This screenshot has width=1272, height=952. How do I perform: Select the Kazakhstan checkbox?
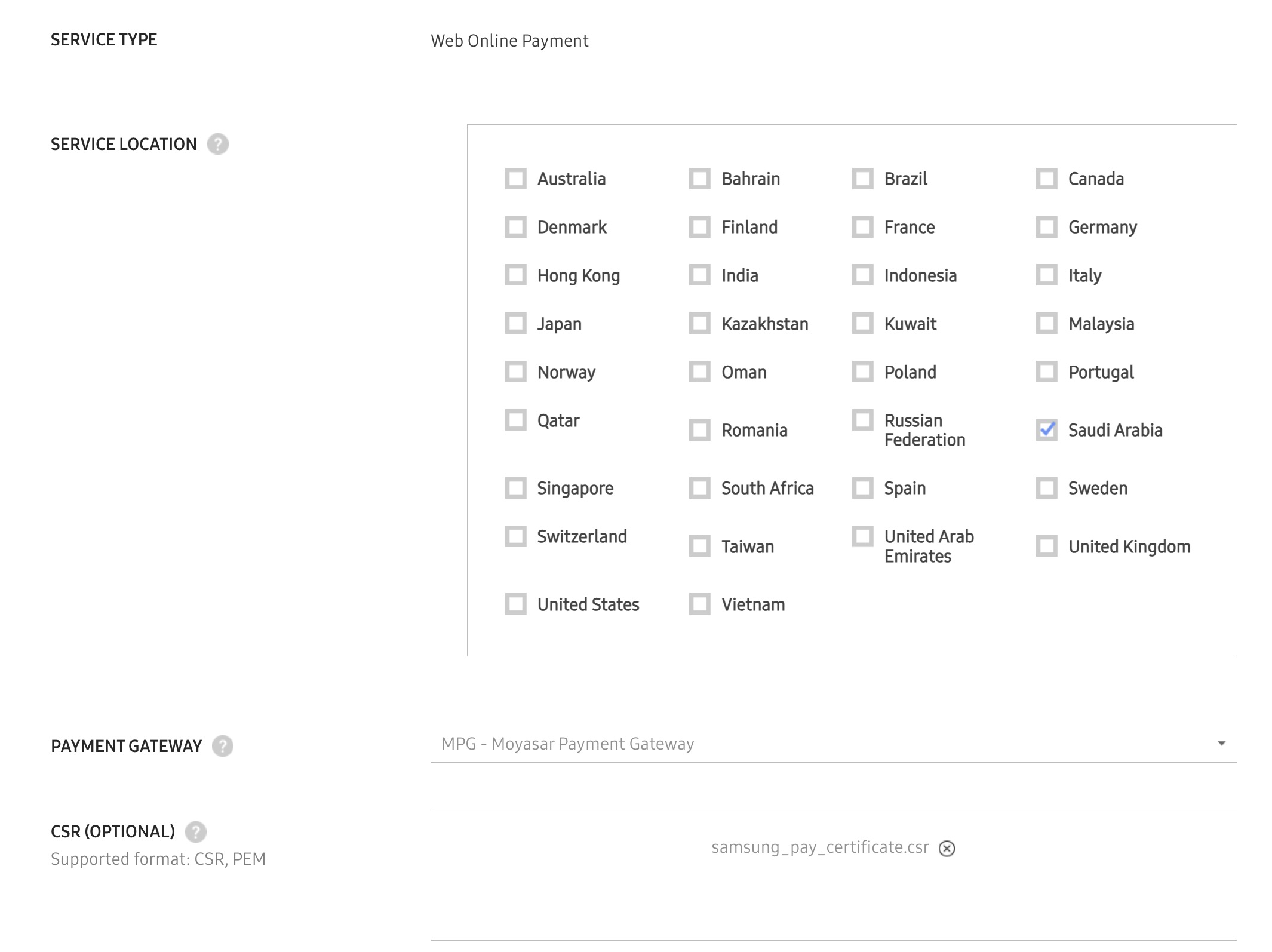coord(699,324)
